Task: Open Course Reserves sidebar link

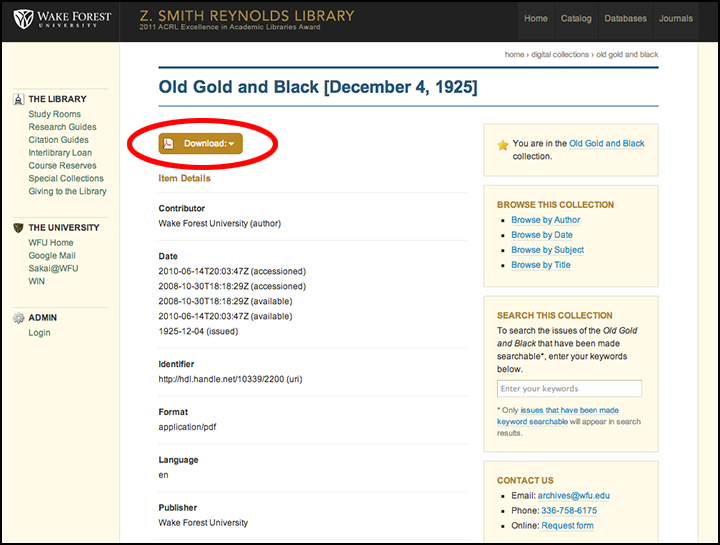Action: coord(62,165)
